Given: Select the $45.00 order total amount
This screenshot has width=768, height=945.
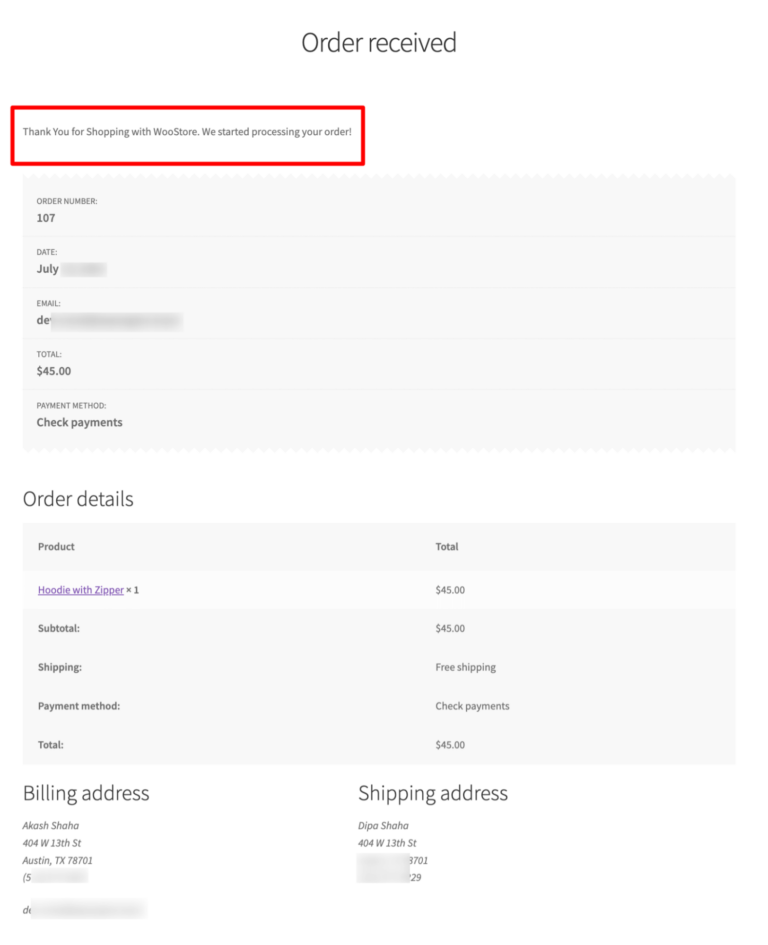Looking at the screenshot, I should click(52, 370).
